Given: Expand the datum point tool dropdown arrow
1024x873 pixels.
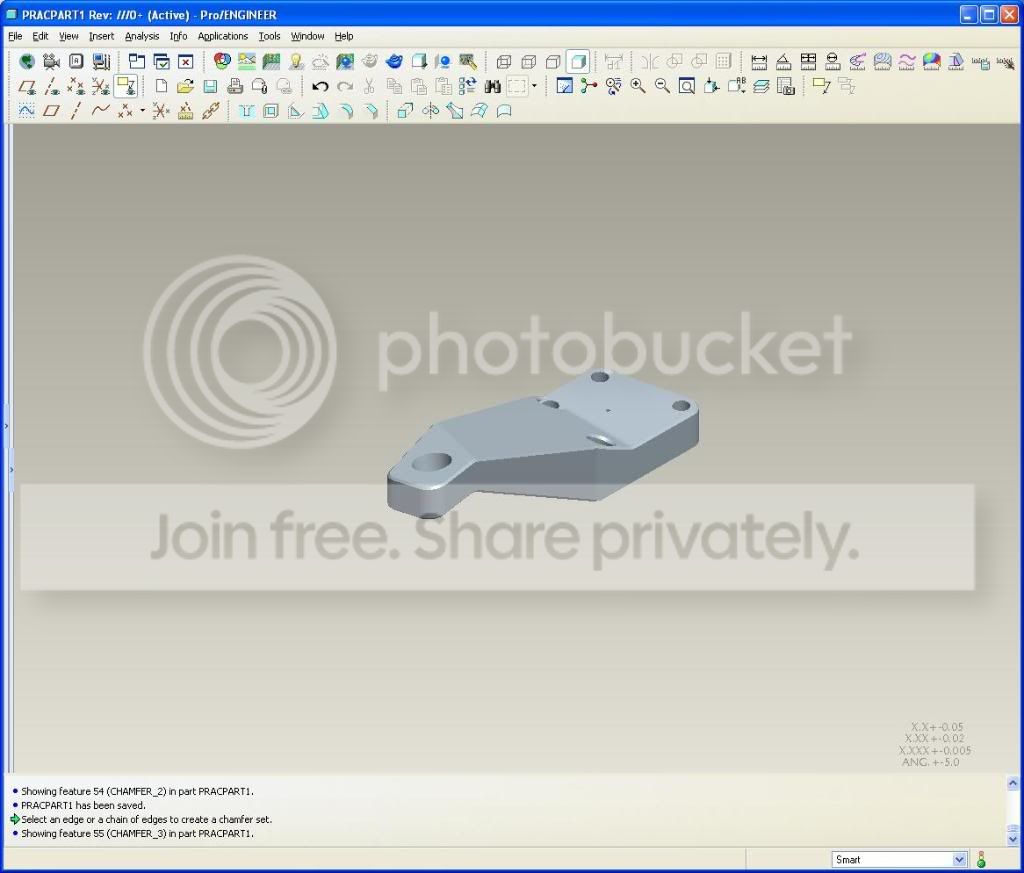Looking at the screenshot, I should [142, 110].
